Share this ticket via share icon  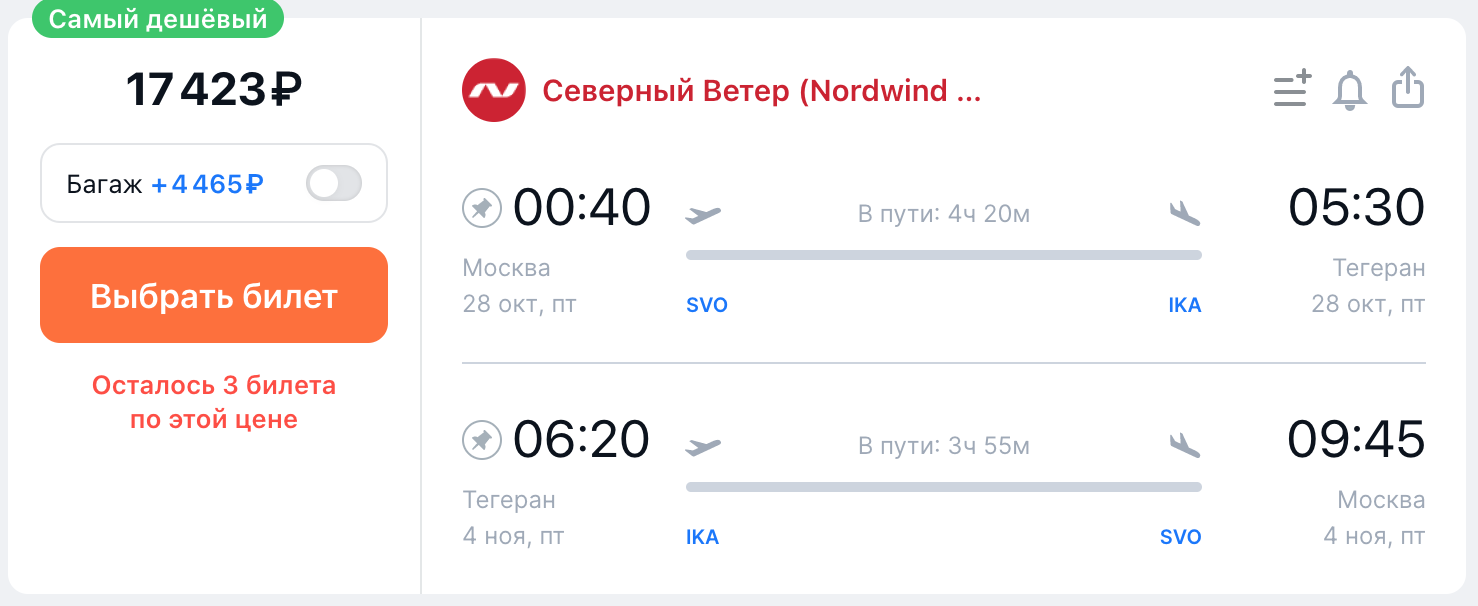[x=1408, y=88]
